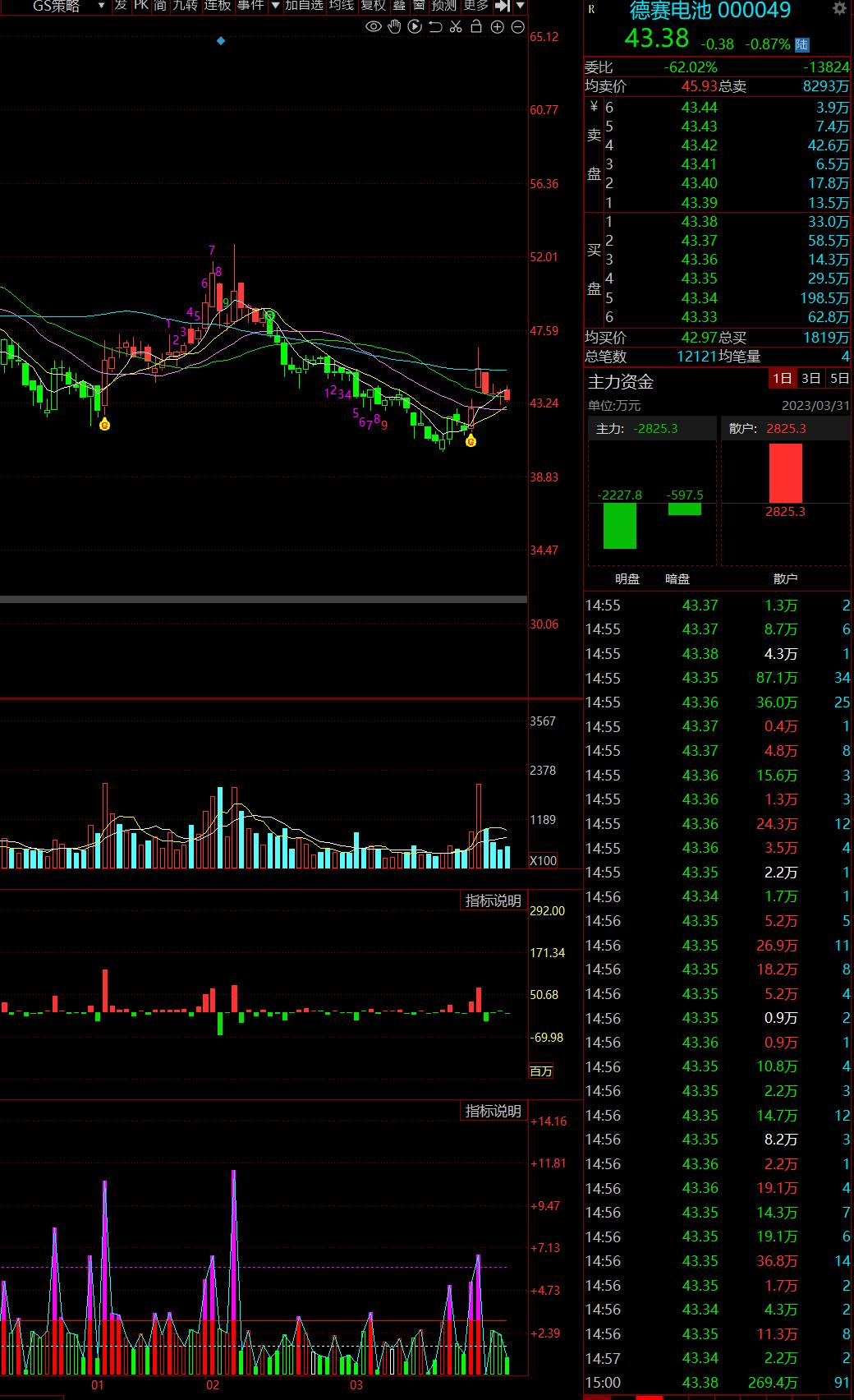Viewport: 854px width, 1400px height.
Task: Click the 主力: -2825.3 summary box
Action: [x=653, y=429]
